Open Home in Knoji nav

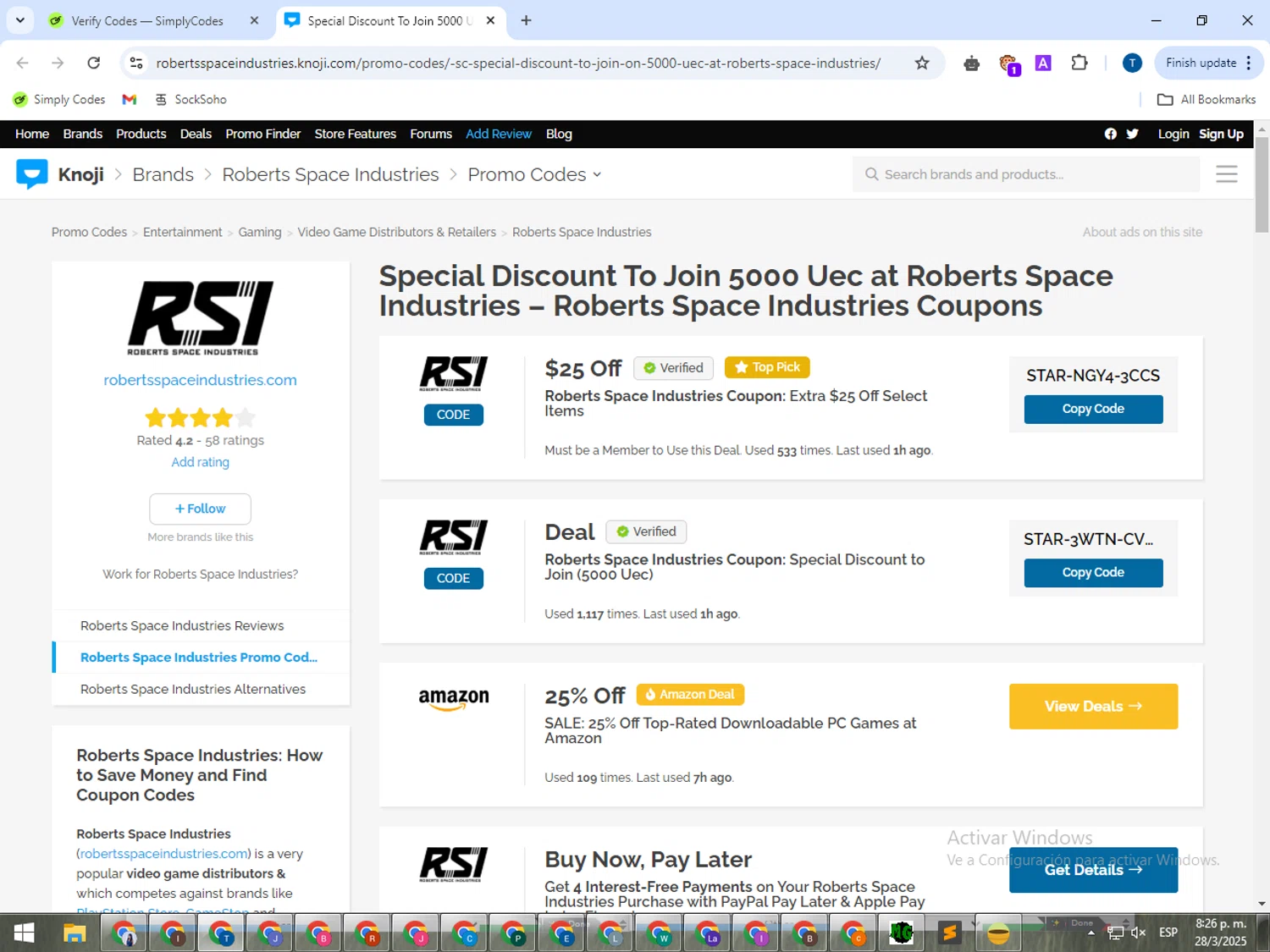click(32, 134)
